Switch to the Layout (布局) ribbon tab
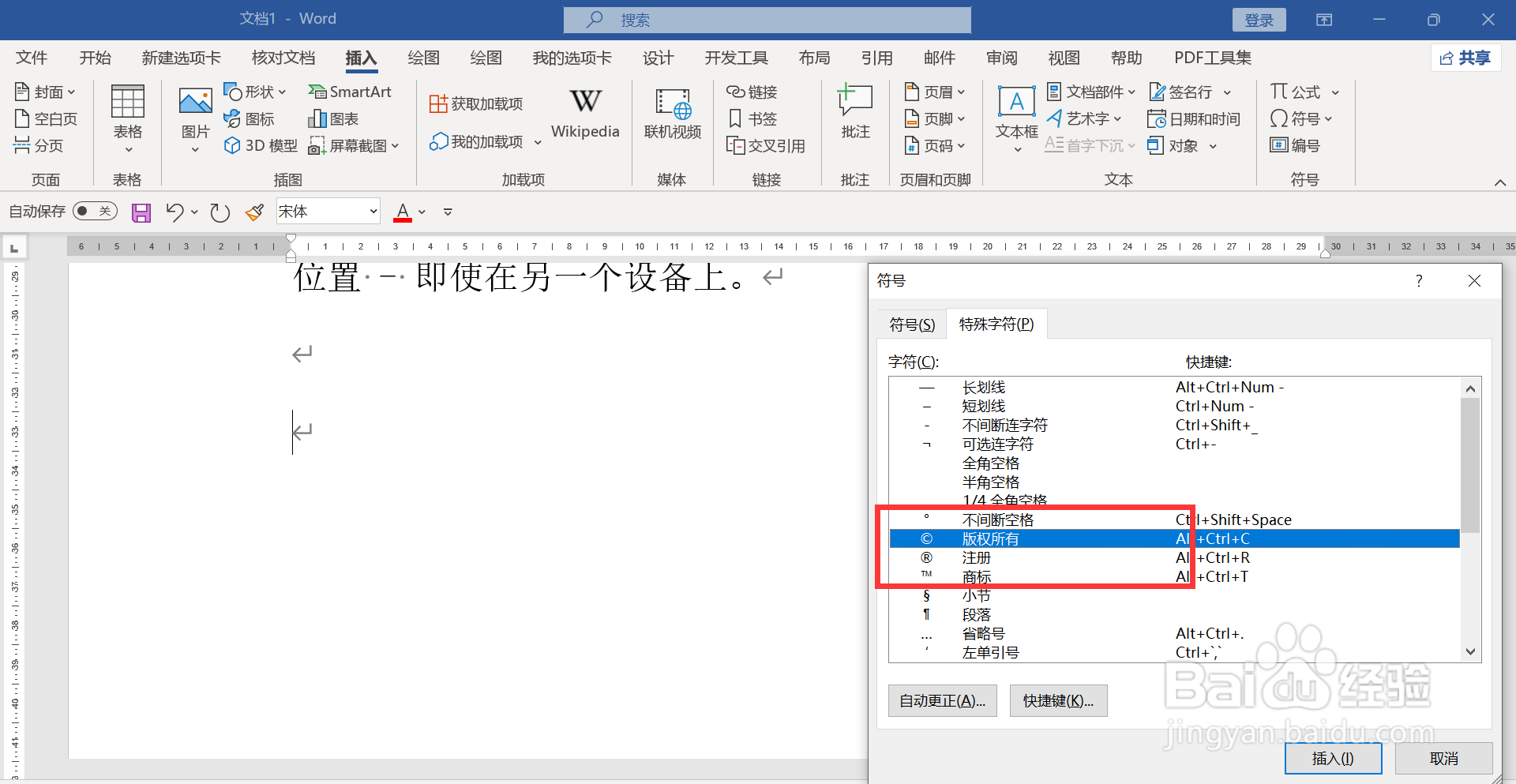Viewport: 1516px width, 784px height. click(814, 58)
